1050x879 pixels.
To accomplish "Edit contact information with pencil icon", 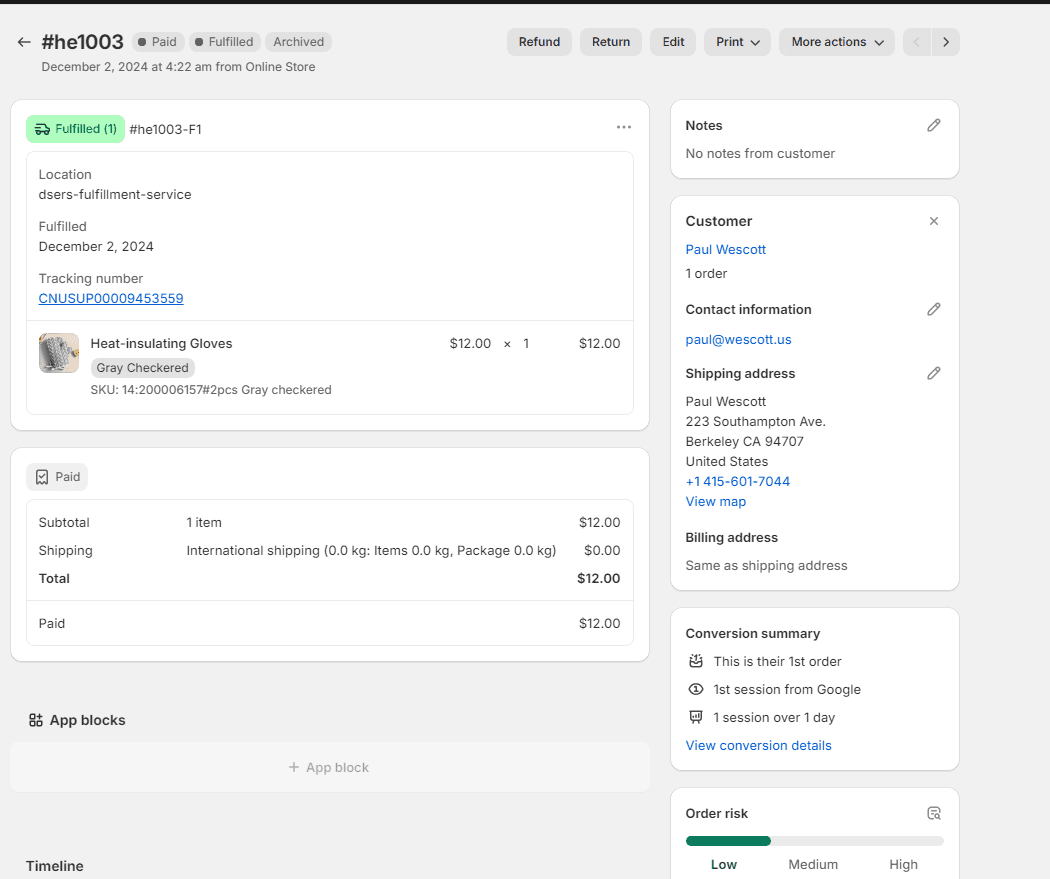I will tap(933, 309).
